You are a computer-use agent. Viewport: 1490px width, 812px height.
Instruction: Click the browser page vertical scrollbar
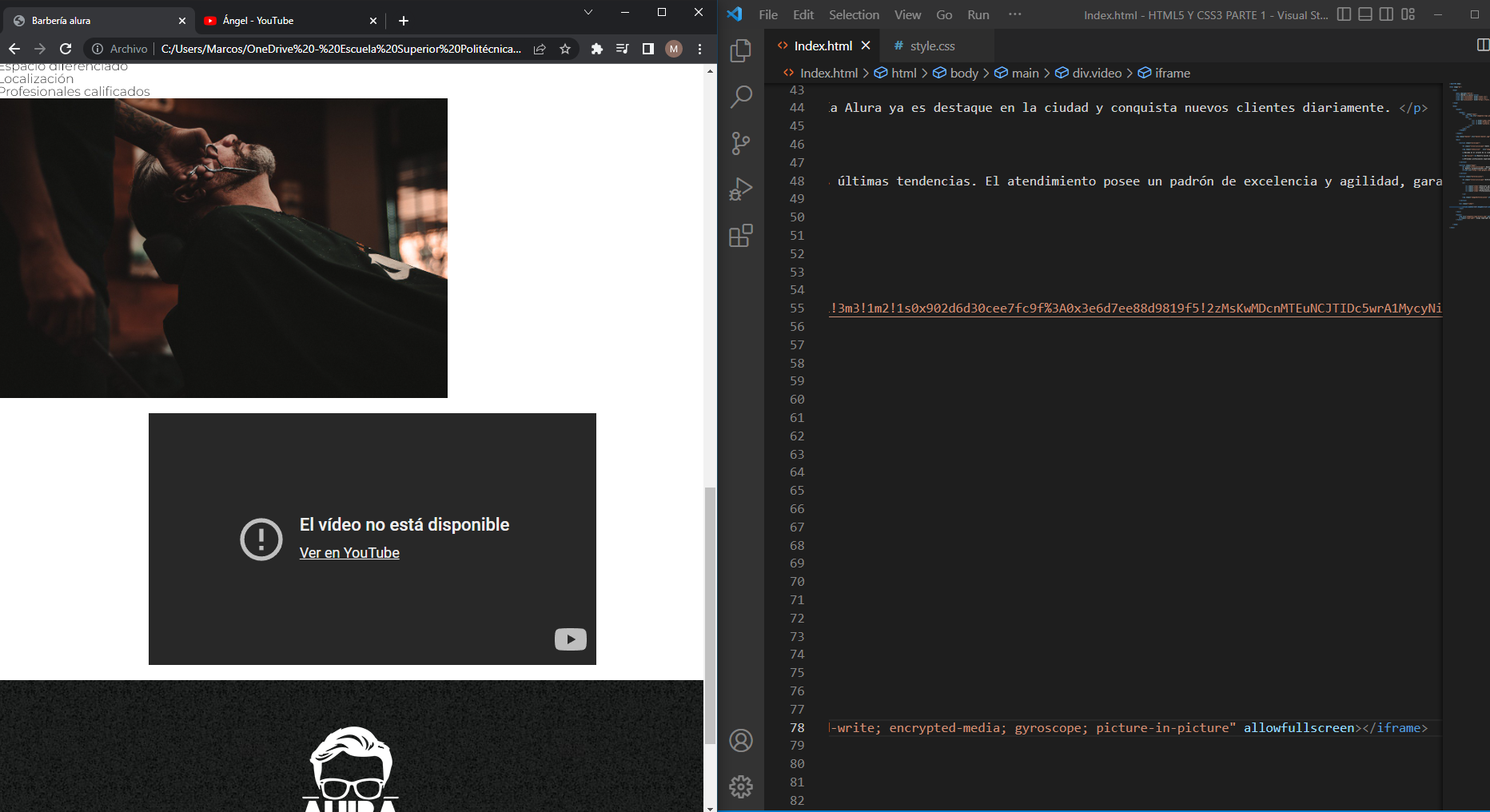[710, 615]
